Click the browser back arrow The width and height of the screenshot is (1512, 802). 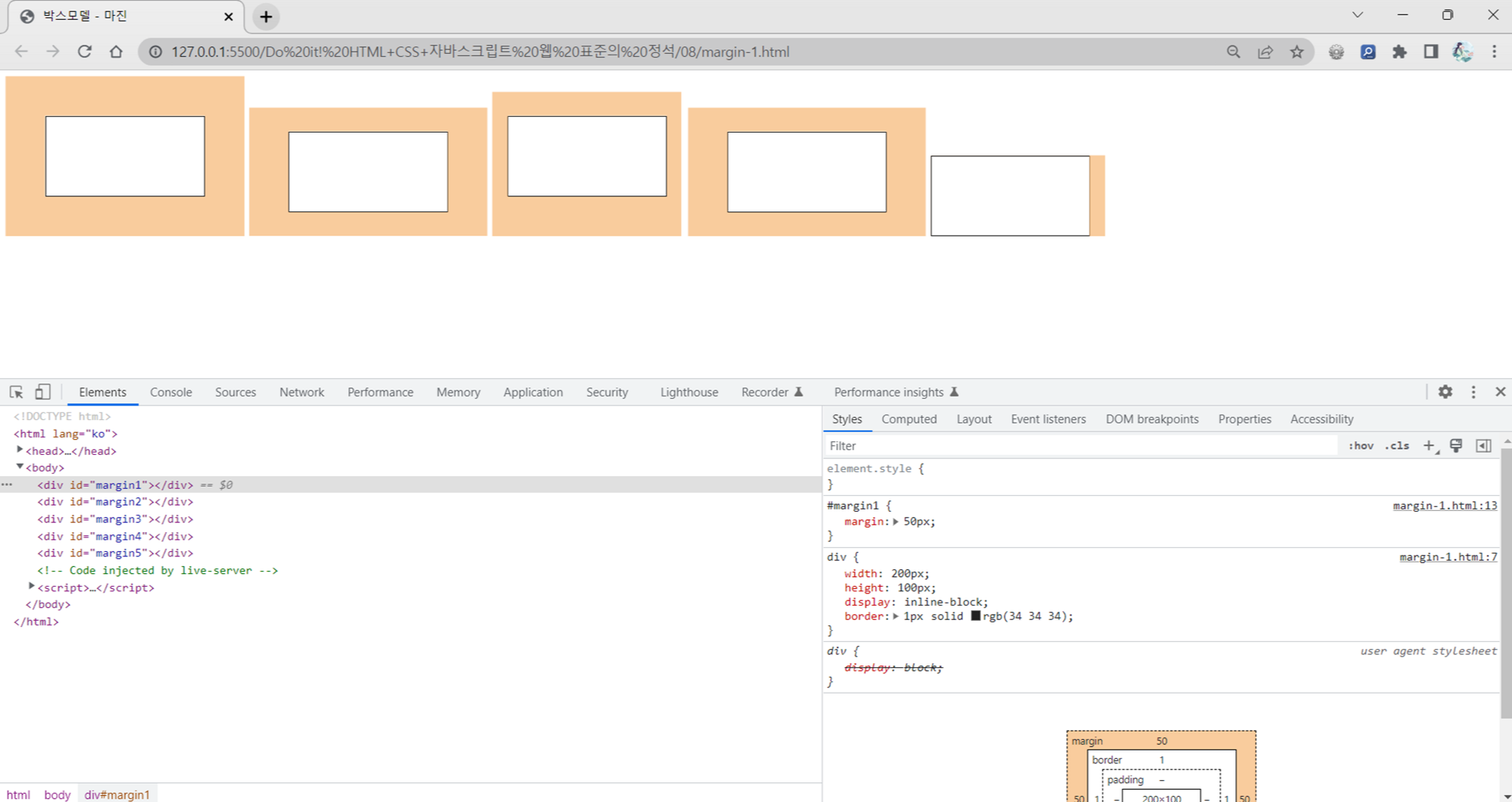21,52
